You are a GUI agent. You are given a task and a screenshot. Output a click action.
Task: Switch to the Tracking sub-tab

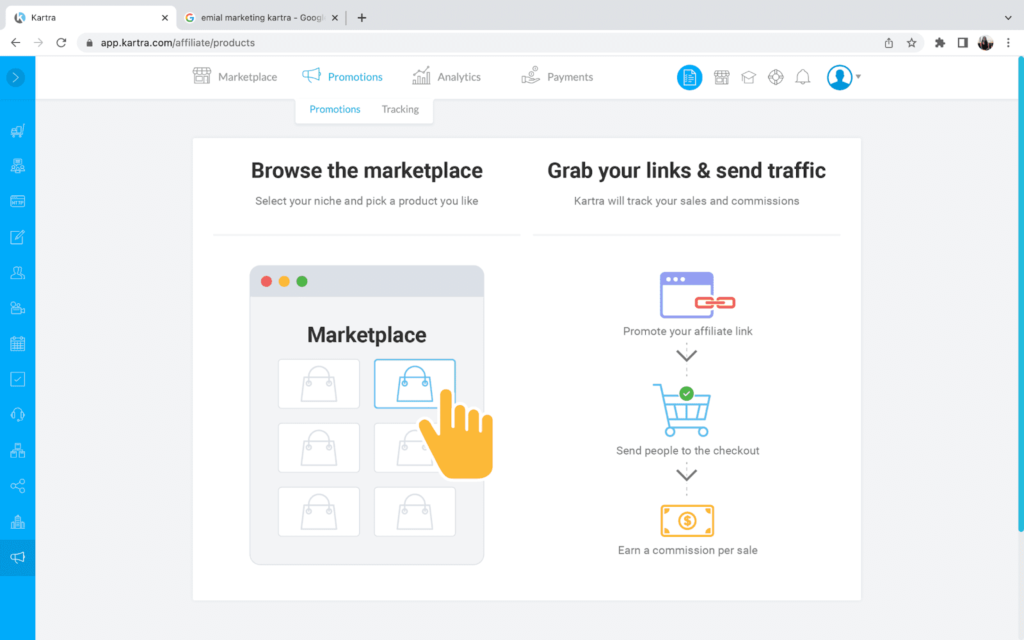[x=400, y=109]
